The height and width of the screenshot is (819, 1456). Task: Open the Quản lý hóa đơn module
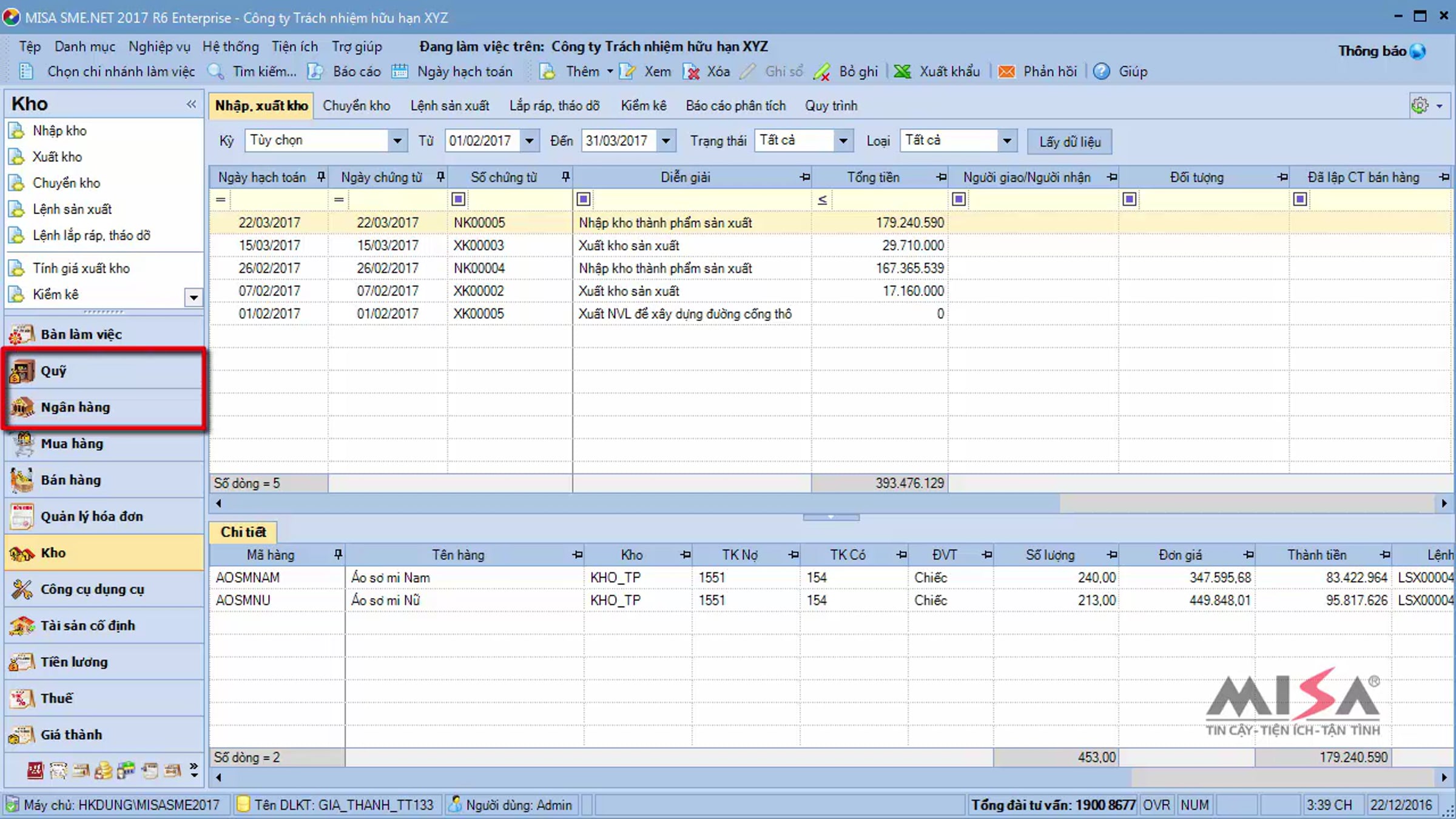[104, 516]
